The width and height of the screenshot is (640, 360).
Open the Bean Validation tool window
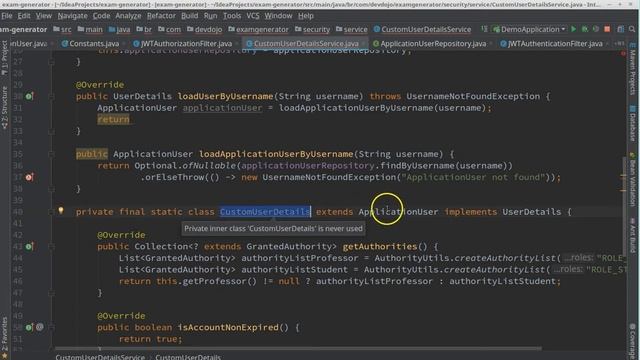[633, 180]
